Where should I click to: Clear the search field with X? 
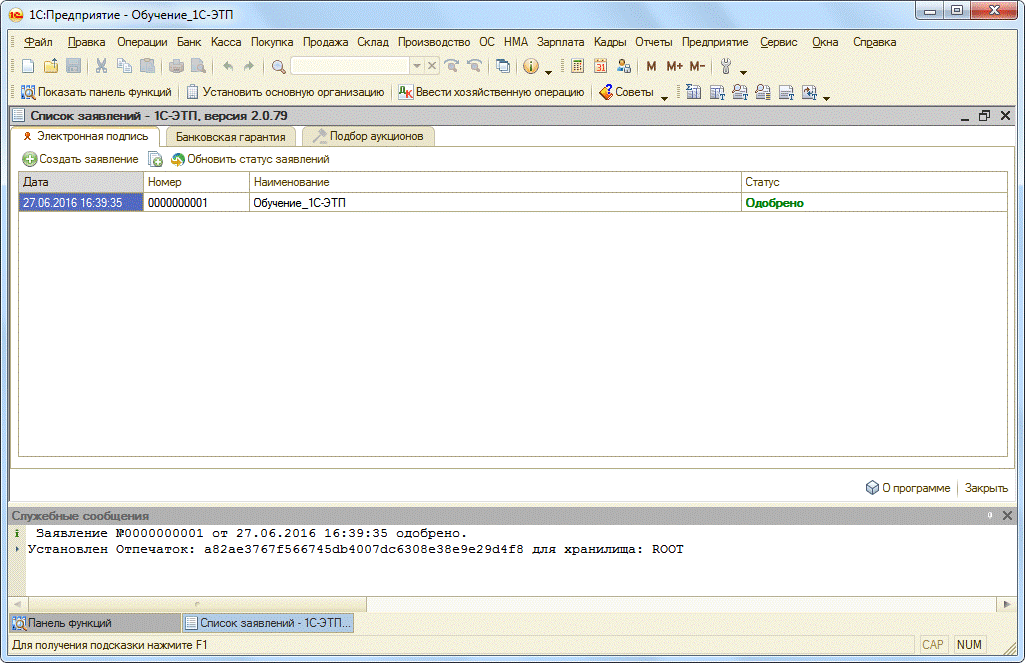coord(431,66)
